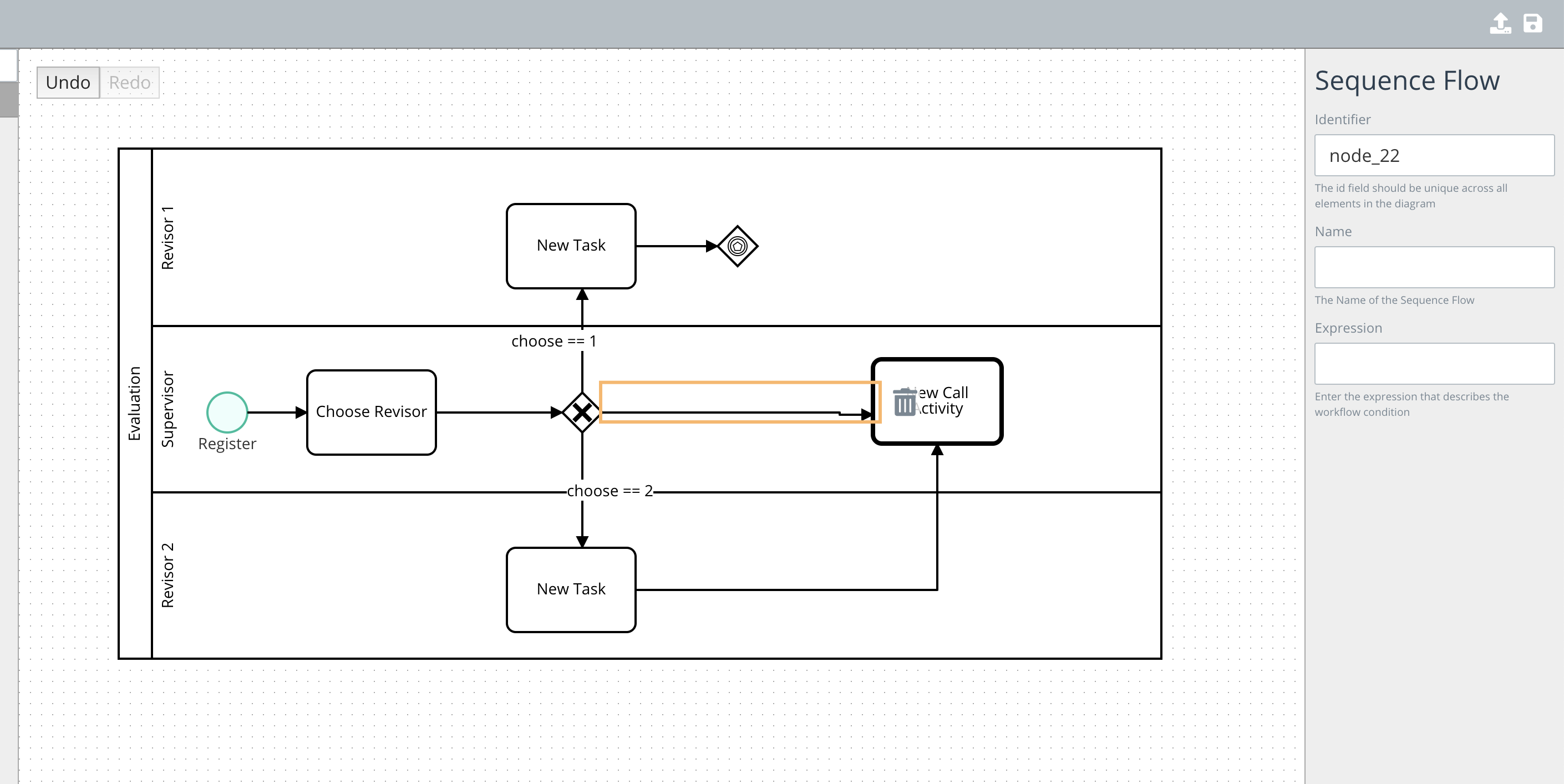Screen dimensions: 1564x784
Task: Select the Choose Revisor task
Action: (x=371, y=412)
